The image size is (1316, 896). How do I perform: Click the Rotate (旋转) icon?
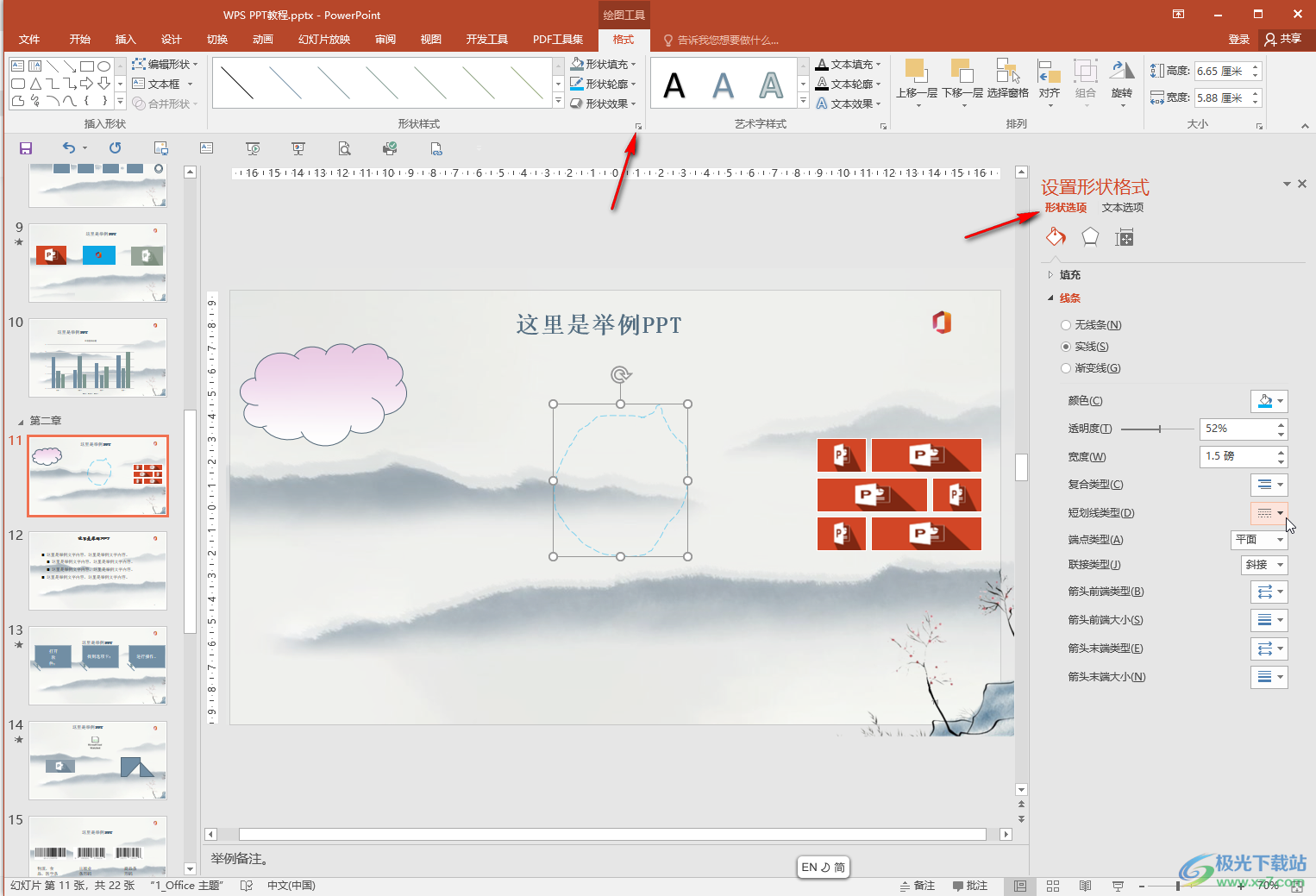pos(1121,78)
